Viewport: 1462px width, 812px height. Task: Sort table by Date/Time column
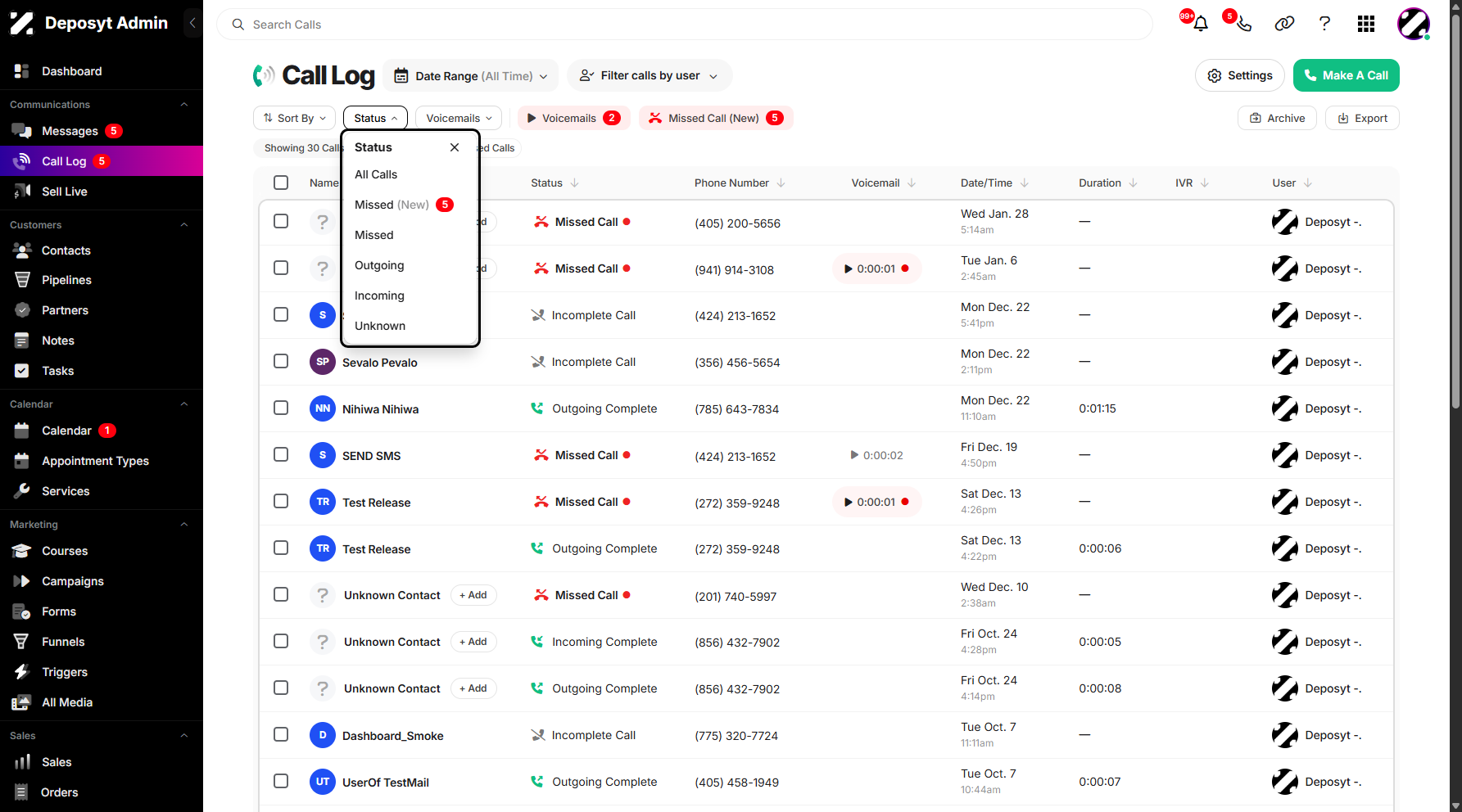pos(994,183)
